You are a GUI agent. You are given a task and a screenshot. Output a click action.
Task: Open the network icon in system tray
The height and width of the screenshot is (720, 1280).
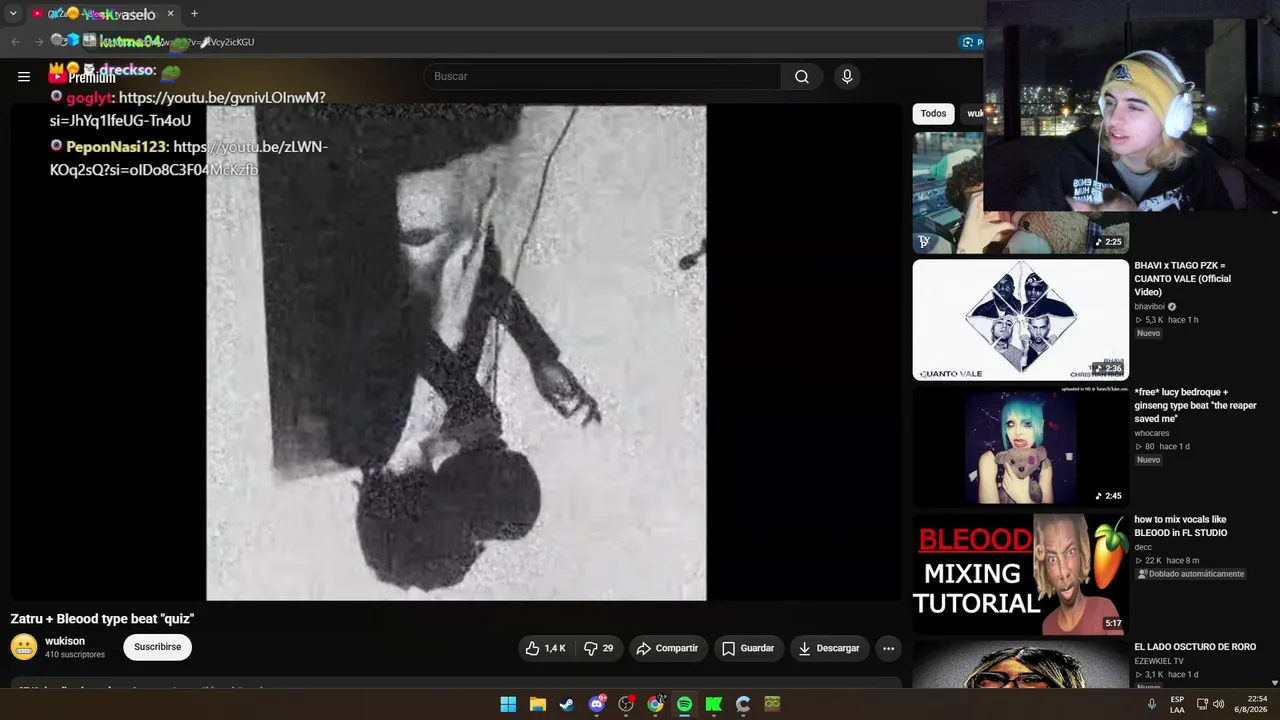(x=1202, y=704)
